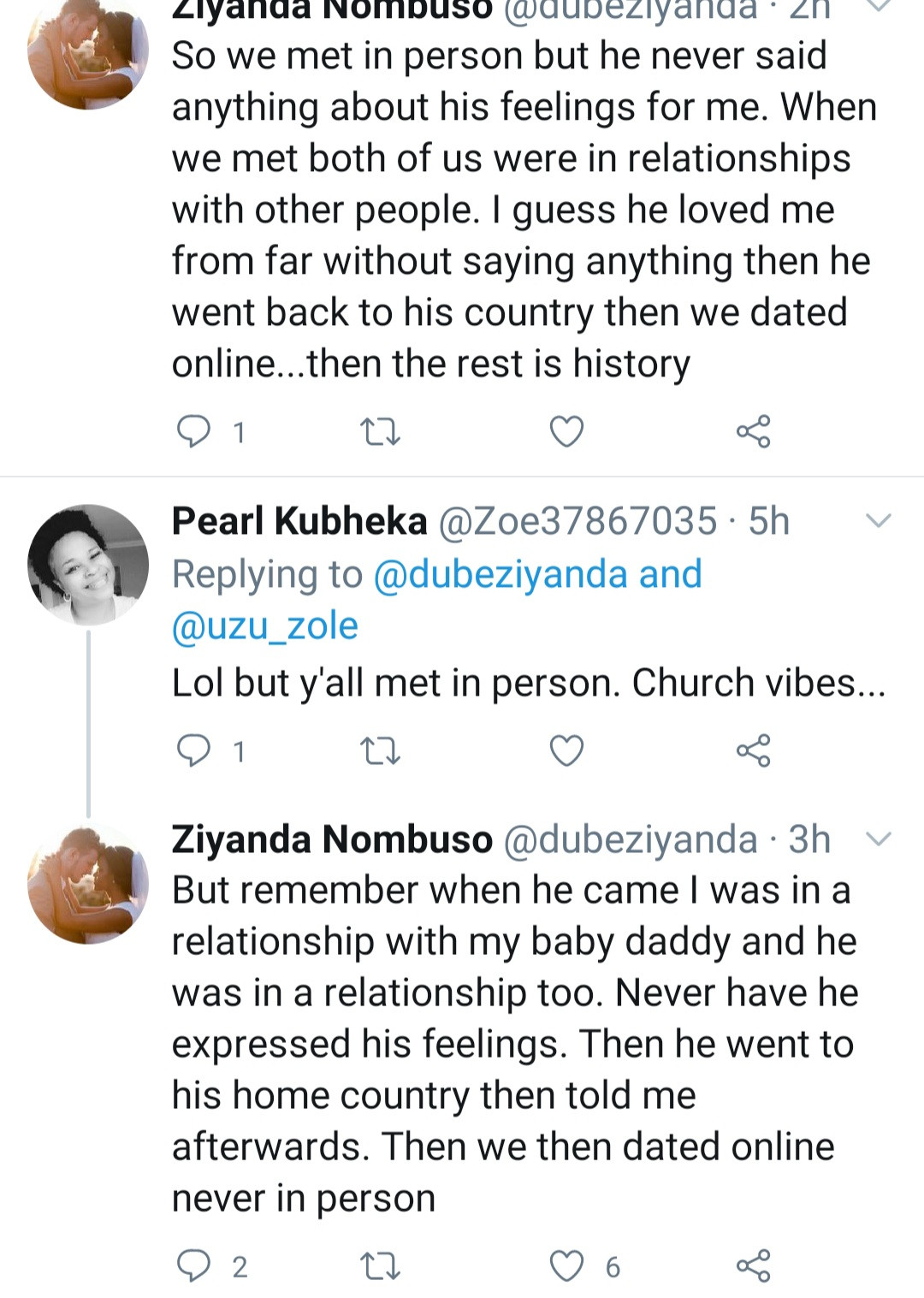Image resolution: width=924 pixels, height=1298 pixels.
Task: Reply to the first Ziyanda Nombuso tweet
Action: [x=193, y=431]
